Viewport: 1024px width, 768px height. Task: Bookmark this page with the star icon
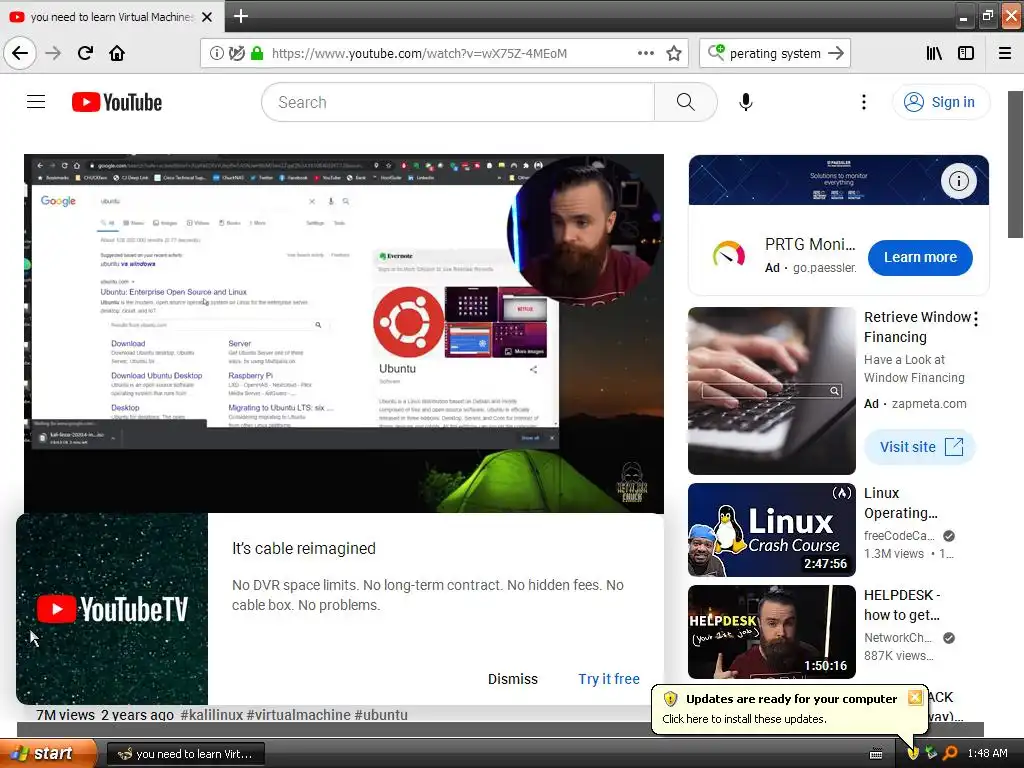click(674, 54)
